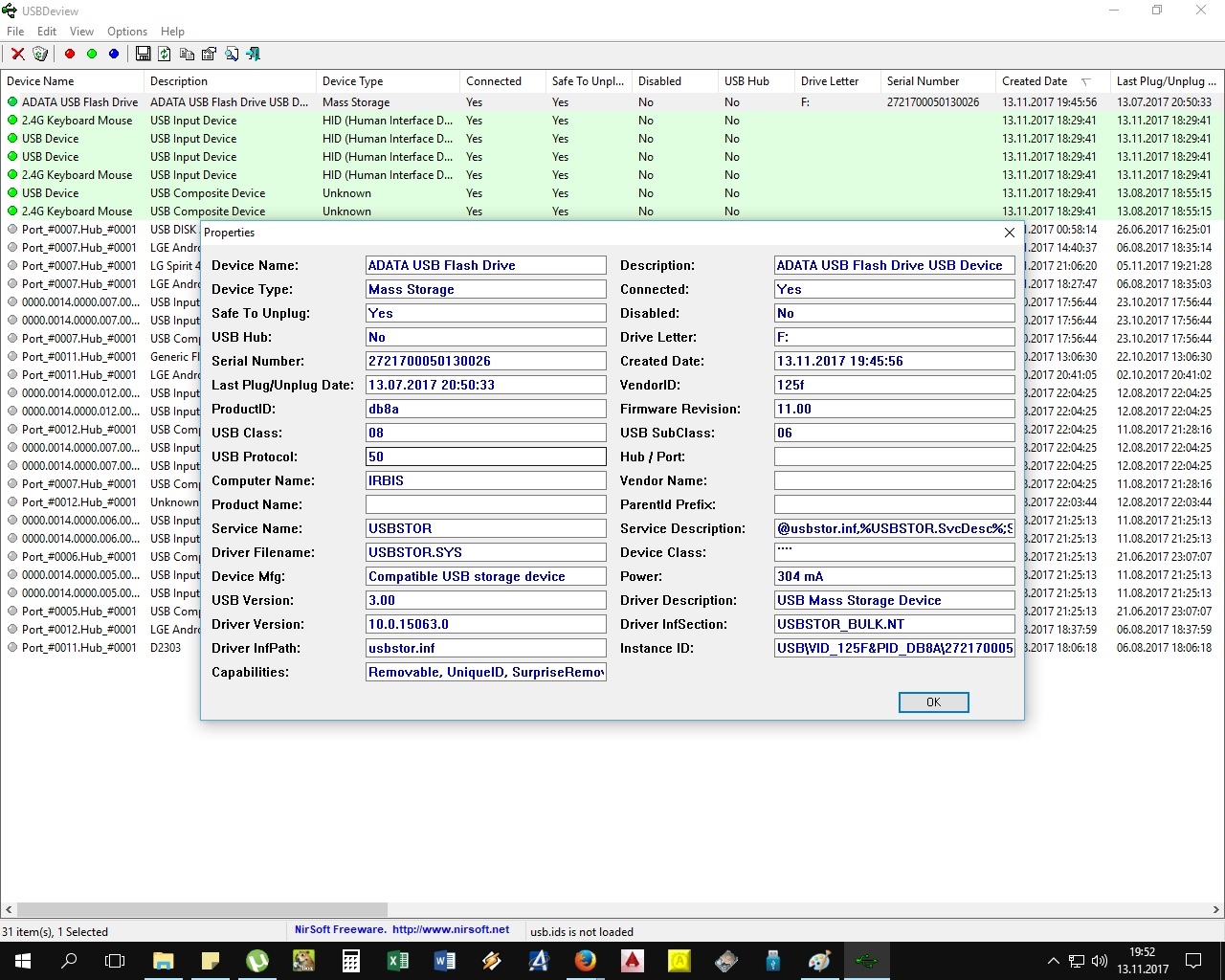Click the Instance ID field in Properties
Viewport: 1225px width, 980px height.
(x=895, y=648)
